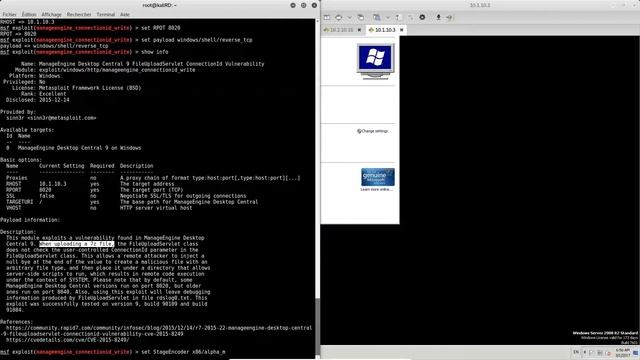Viewport: 640px width, 360px height.
Task: Open the Édition menu in the terminal
Action: click(29, 14)
